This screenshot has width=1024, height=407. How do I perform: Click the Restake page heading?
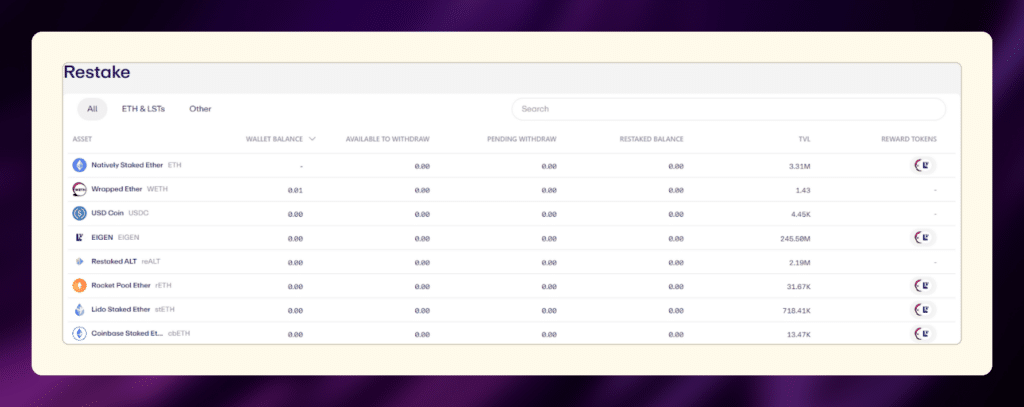(97, 73)
